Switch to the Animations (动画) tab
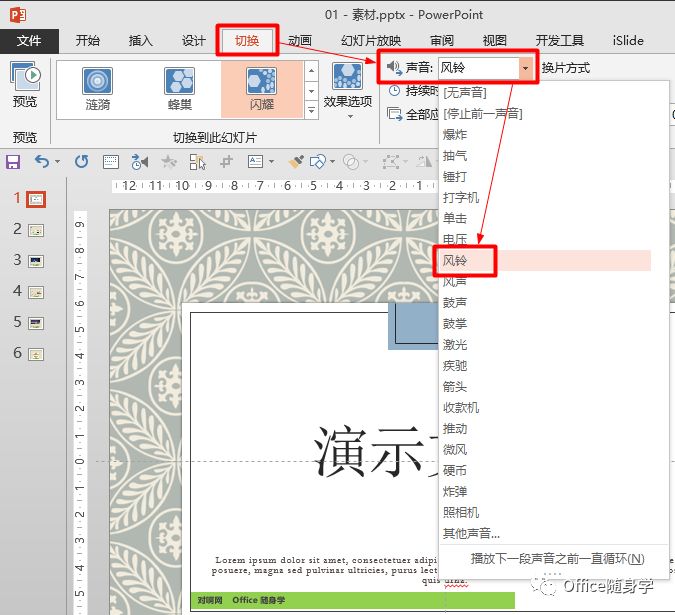Viewport: 675px width, 615px height. point(300,41)
